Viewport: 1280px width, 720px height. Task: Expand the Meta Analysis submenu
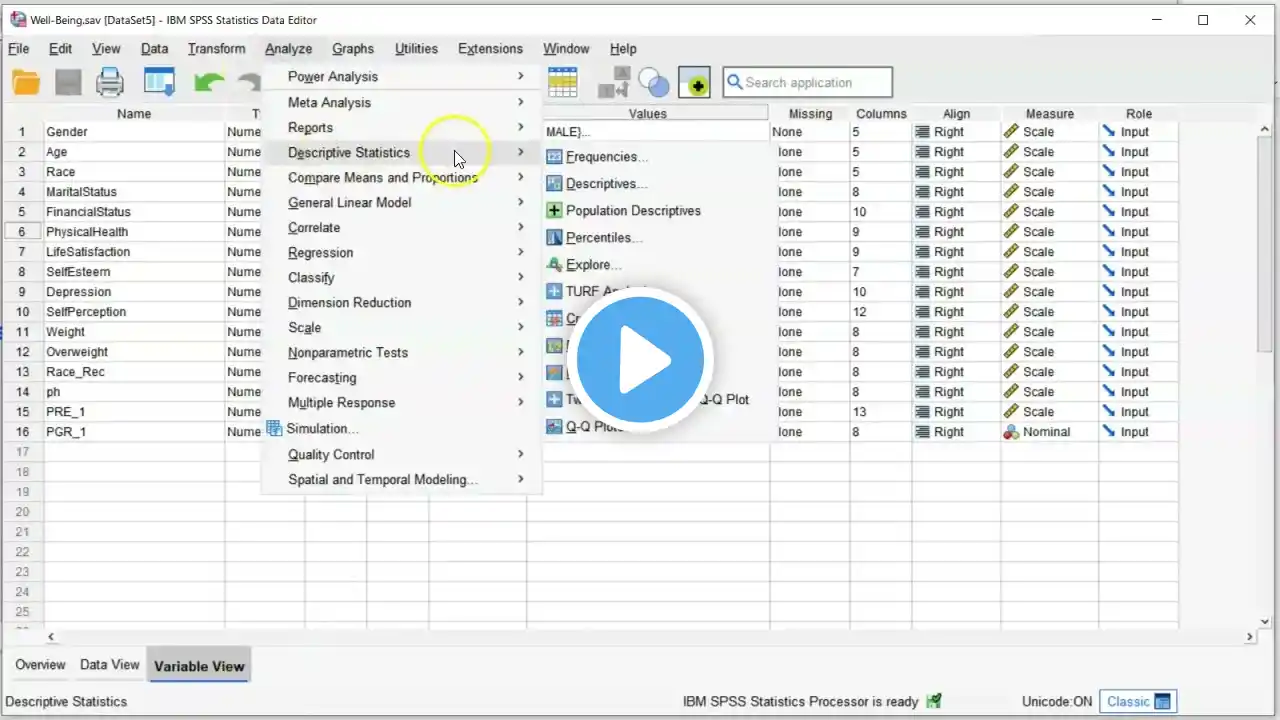click(401, 102)
